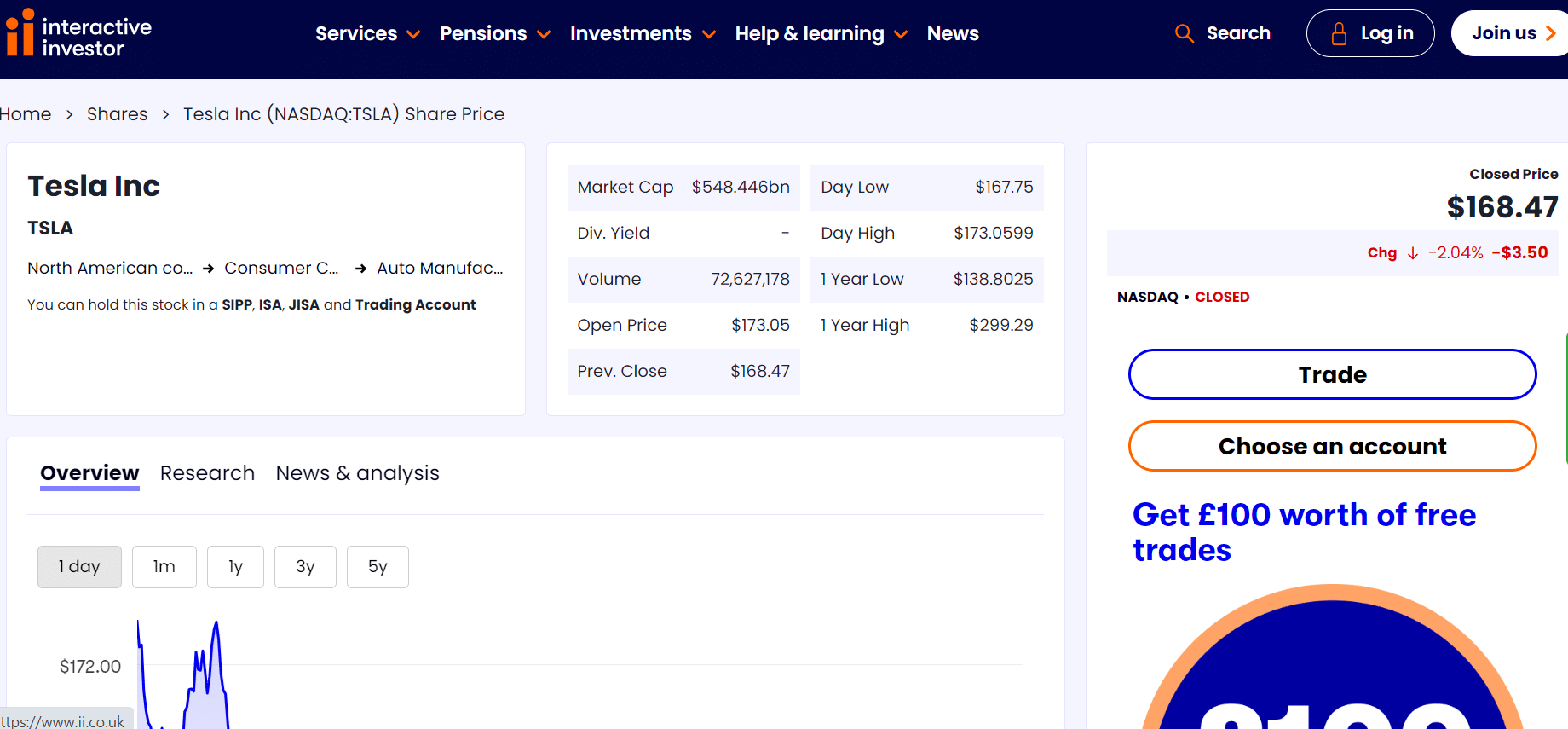Select the 1y chart range

pos(235,567)
